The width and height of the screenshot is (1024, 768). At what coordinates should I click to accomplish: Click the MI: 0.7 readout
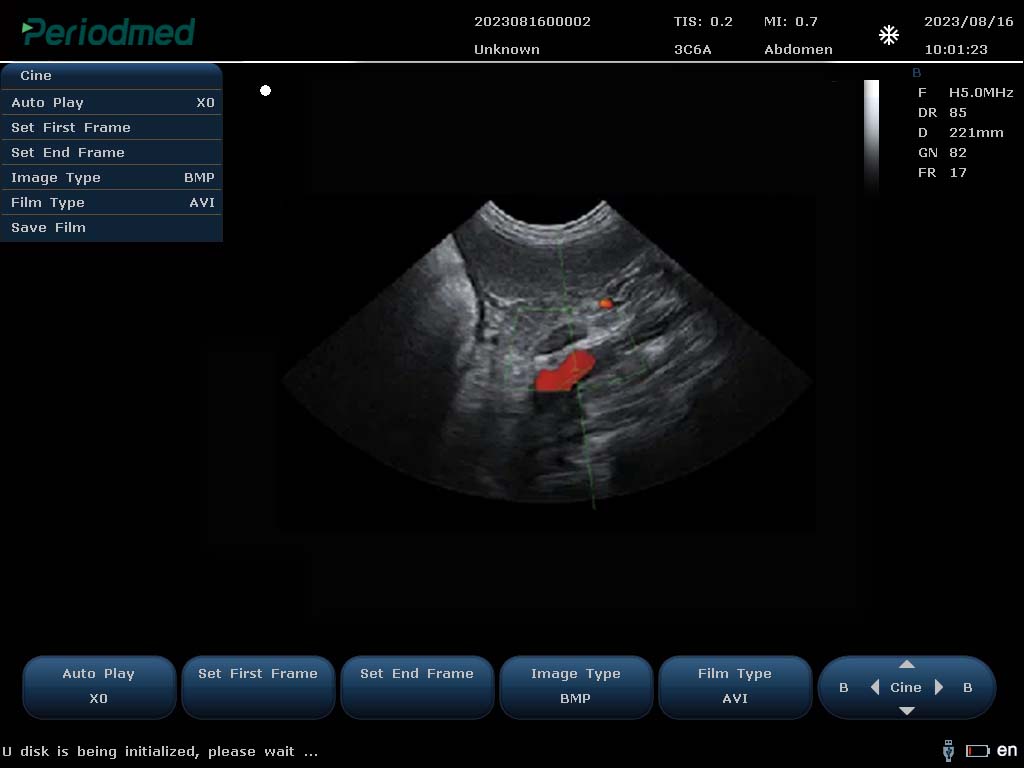[791, 22]
